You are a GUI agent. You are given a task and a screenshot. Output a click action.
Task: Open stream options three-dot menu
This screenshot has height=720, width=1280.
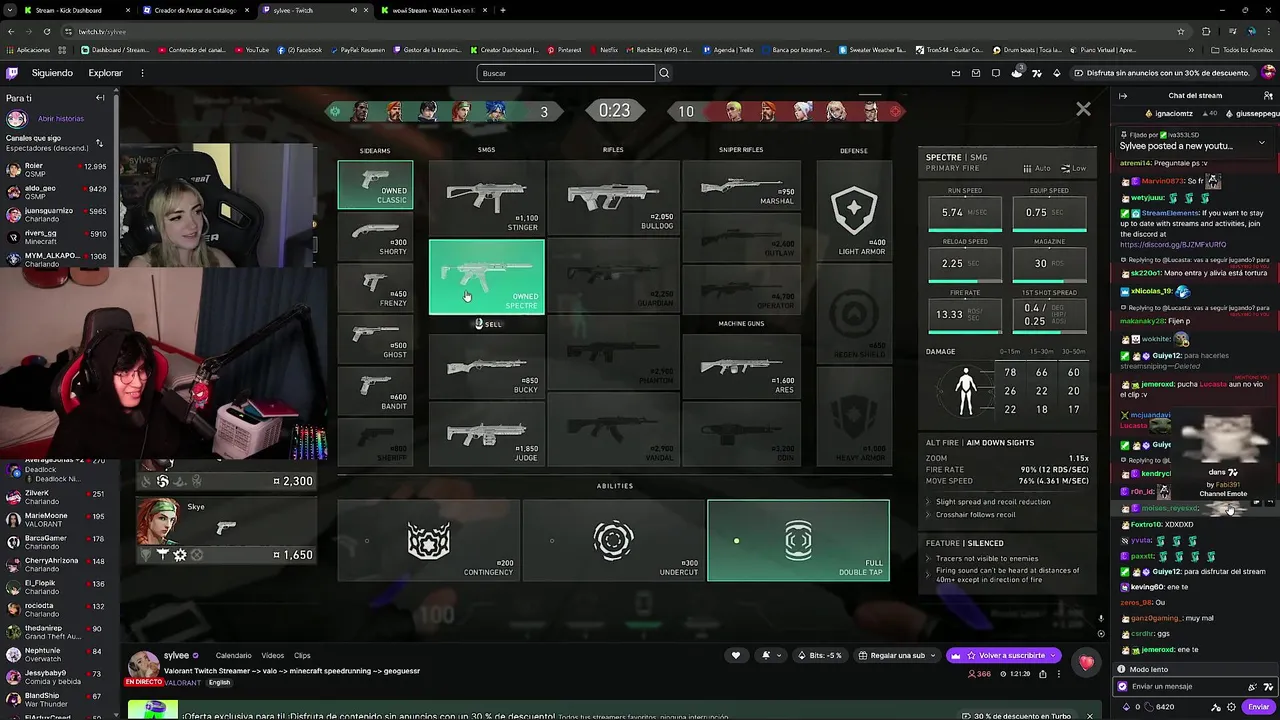pos(1059,674)
